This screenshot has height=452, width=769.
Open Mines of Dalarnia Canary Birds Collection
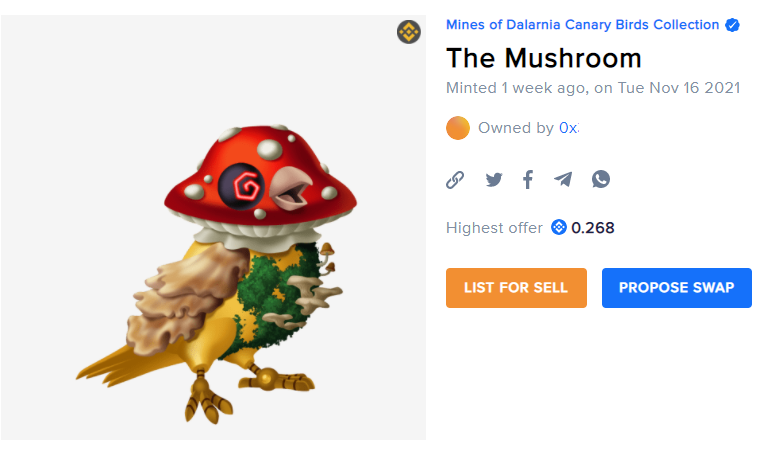click(x=582, y=25)
